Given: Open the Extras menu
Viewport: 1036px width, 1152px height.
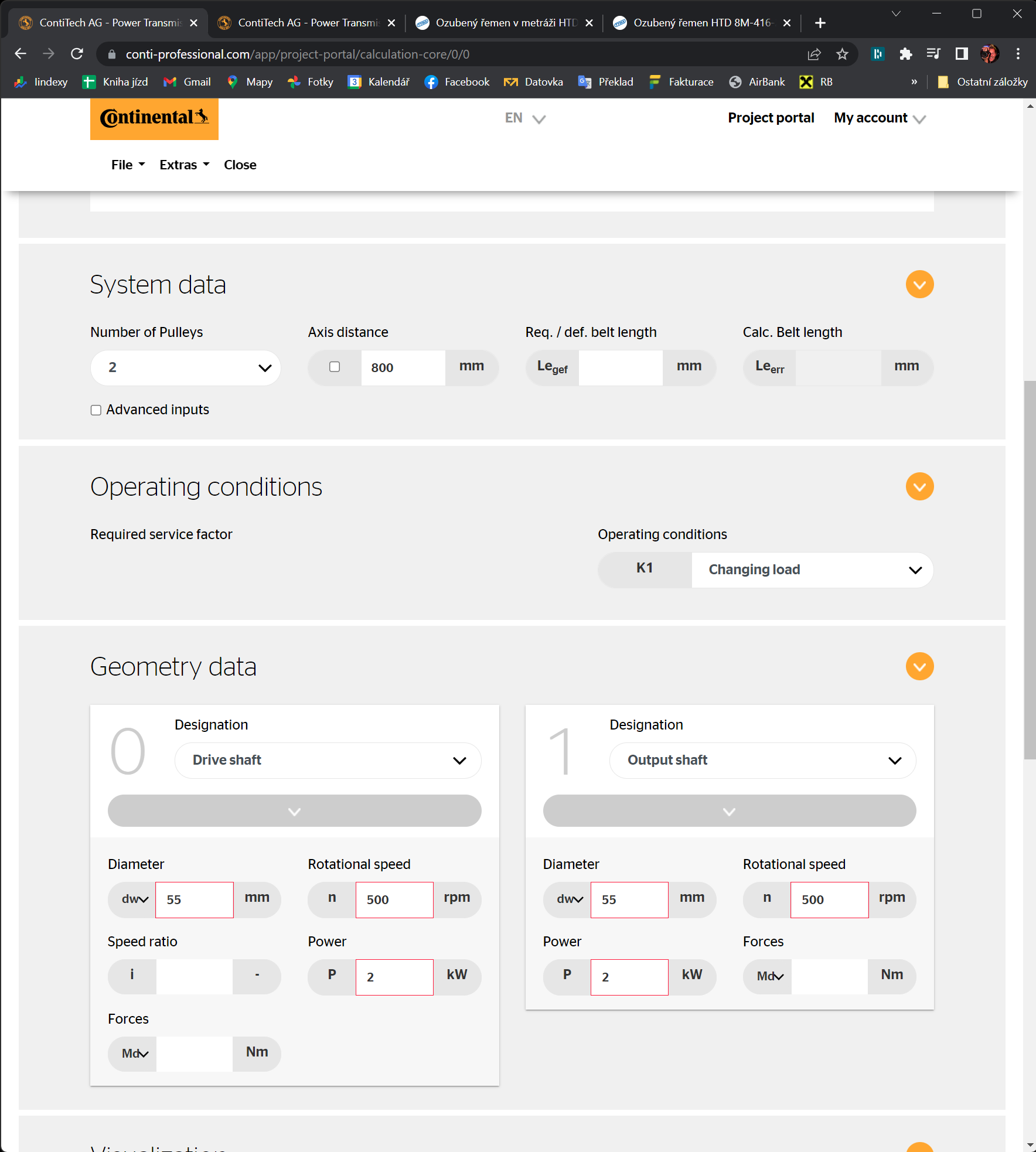Looking at the screenshot, I should tap(184, 165).
